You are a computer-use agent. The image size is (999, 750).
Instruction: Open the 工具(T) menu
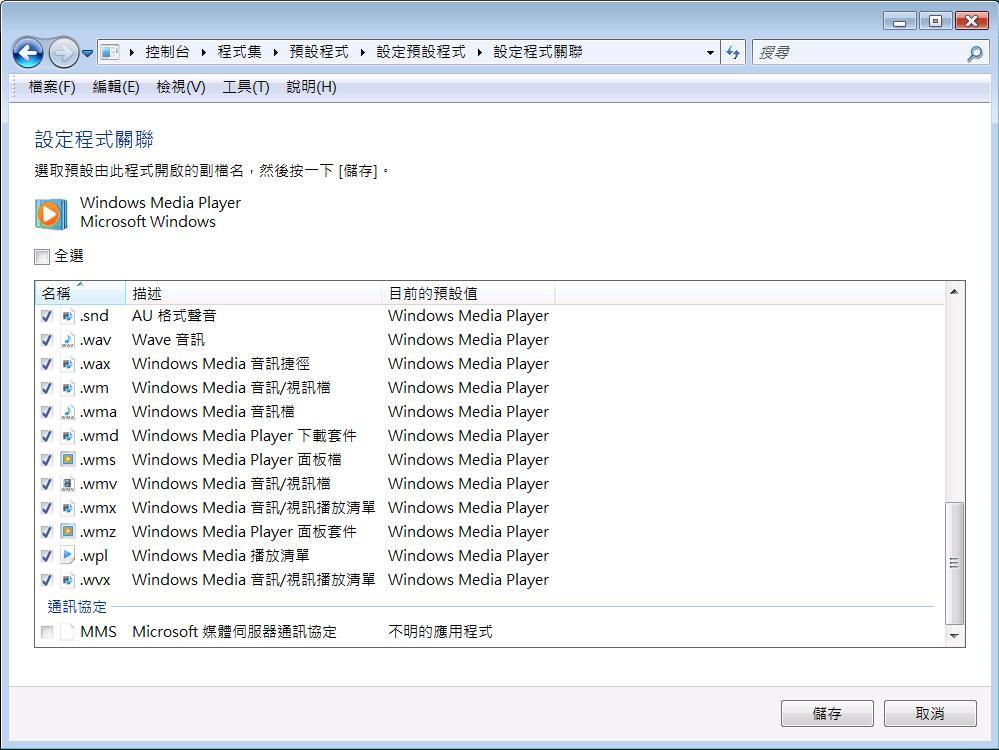pyautogui.click(x=246, y=87)
